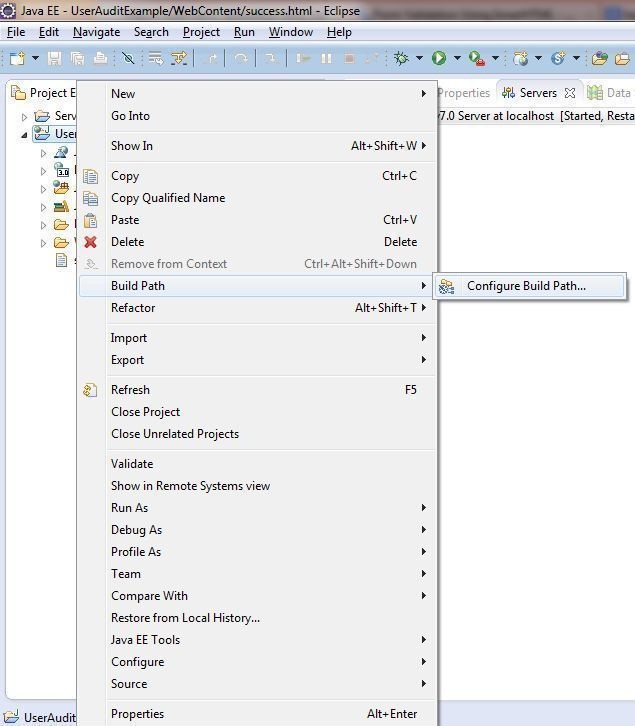Select Close Project
Screen dimensions: 635x726
tap(257, 412)
